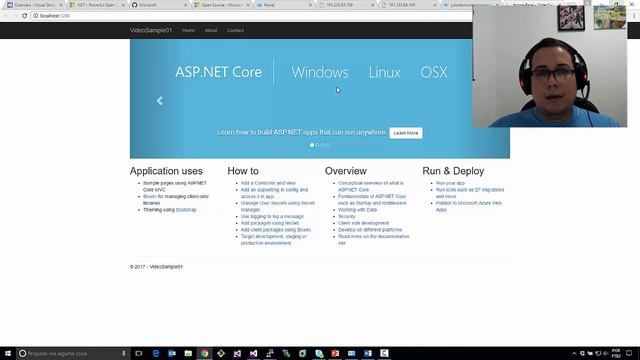The image size is (640, 360).
Task: Switch to the Open Source - Microsoft tab
Action: click(x=221, y=5)
